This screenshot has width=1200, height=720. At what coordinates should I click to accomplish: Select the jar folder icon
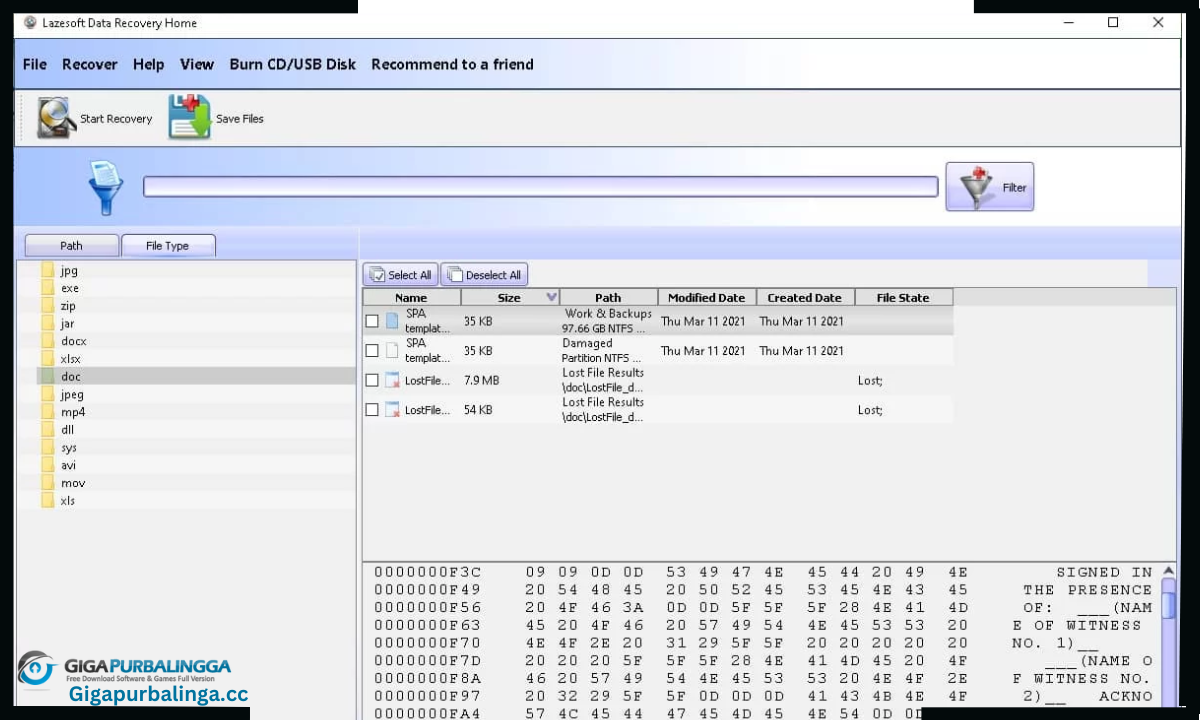click(47, 324)
